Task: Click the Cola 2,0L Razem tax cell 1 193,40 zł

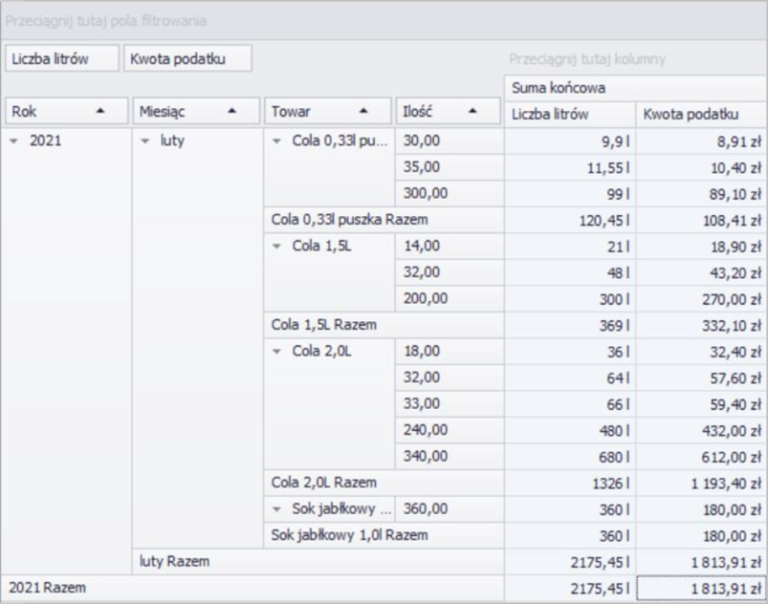Action: 700,483
